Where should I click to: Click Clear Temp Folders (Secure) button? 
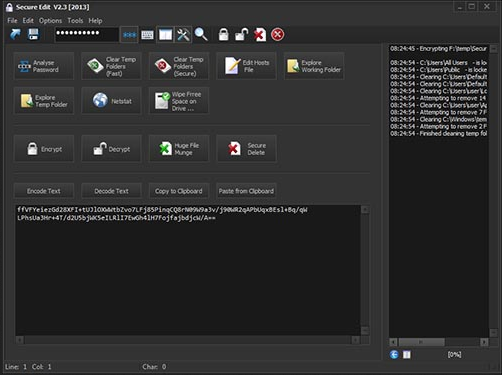point(179,66)
